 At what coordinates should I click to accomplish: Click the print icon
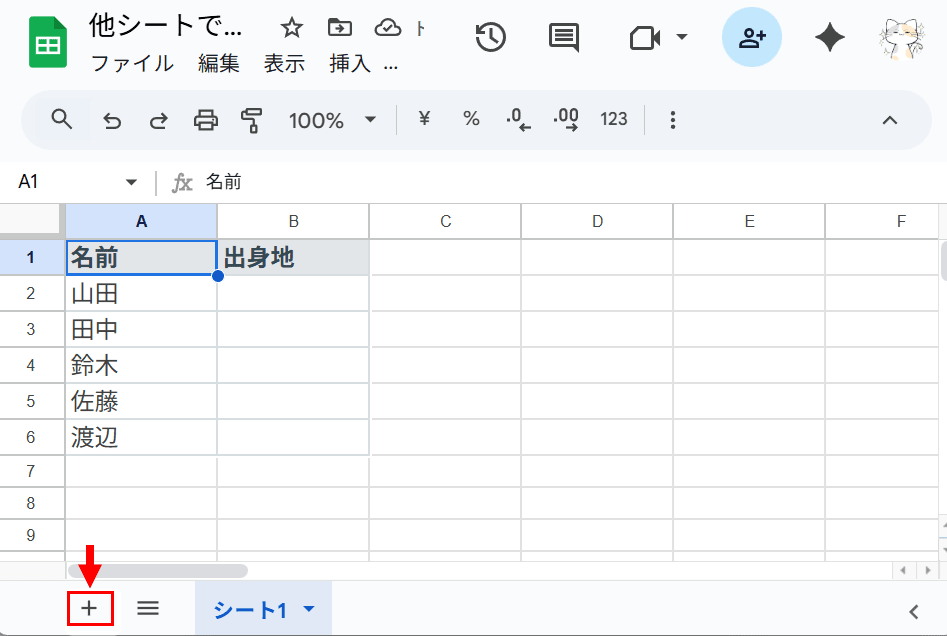click(205, 121)
